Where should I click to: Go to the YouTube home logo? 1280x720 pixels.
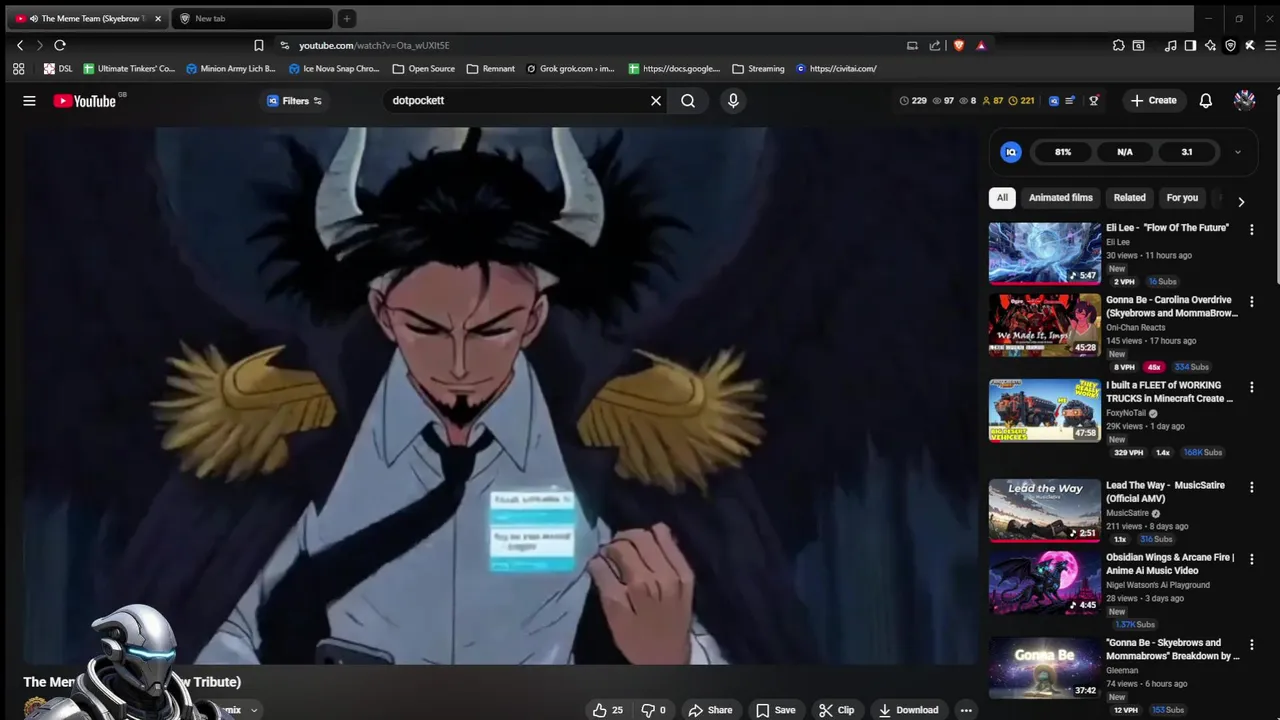(84, 100)
